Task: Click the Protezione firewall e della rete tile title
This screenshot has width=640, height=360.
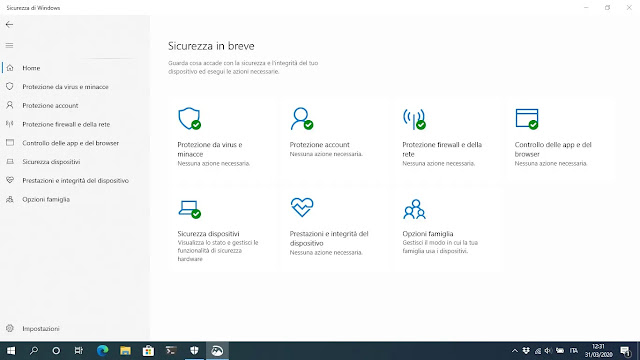Action: coord(442,149)
